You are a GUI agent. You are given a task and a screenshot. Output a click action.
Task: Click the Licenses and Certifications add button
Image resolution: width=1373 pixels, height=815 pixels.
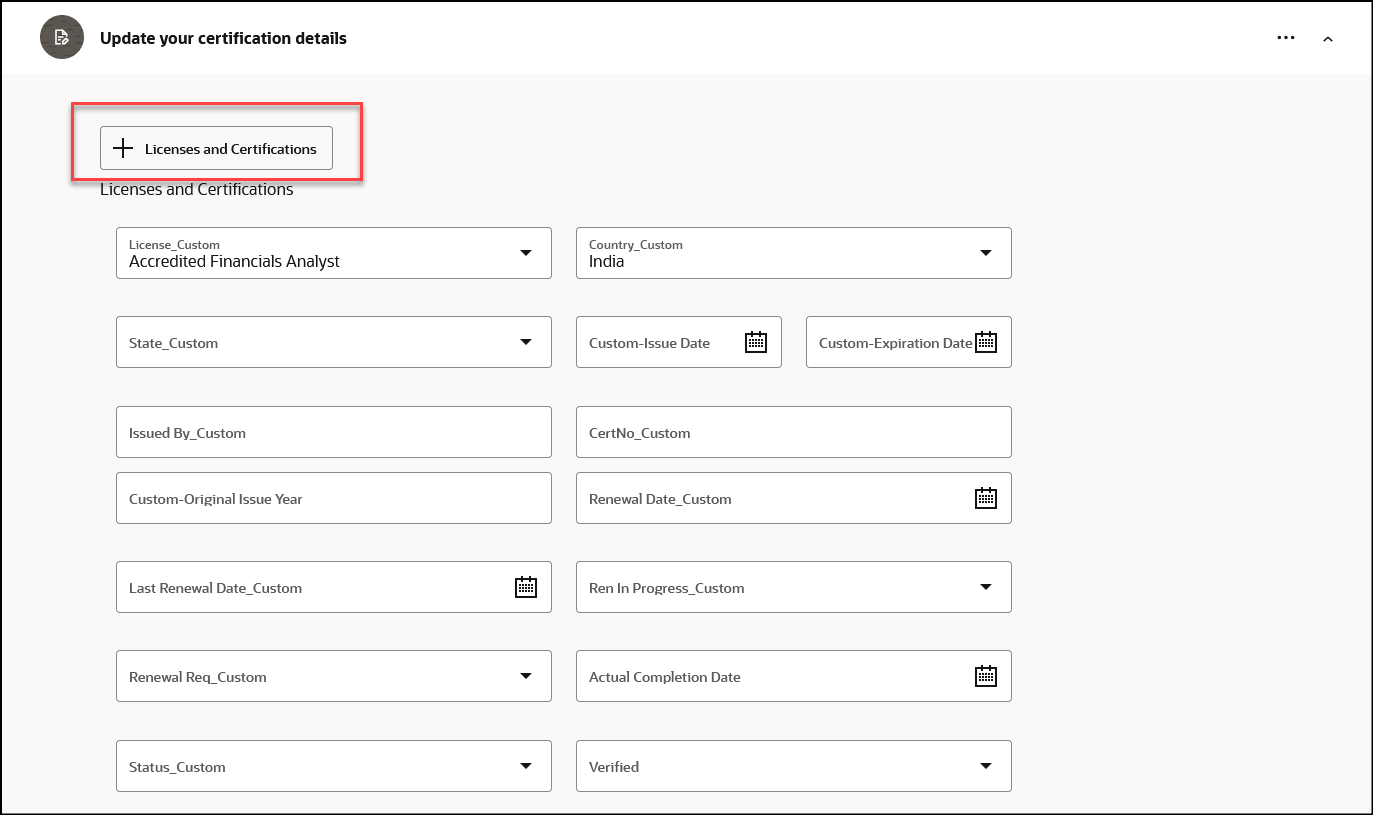point(216,148)
